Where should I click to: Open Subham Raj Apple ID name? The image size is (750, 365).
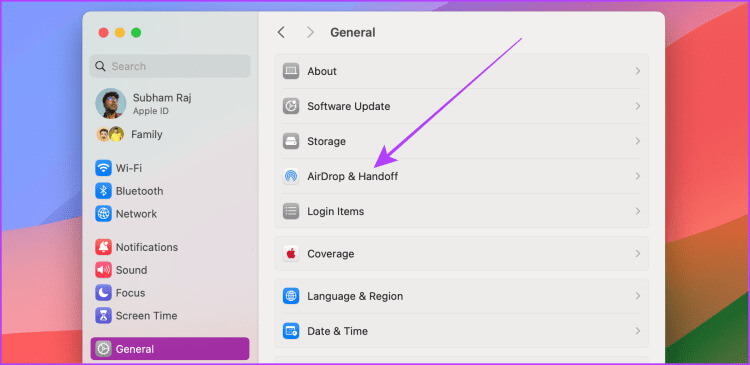click(162, 98)
